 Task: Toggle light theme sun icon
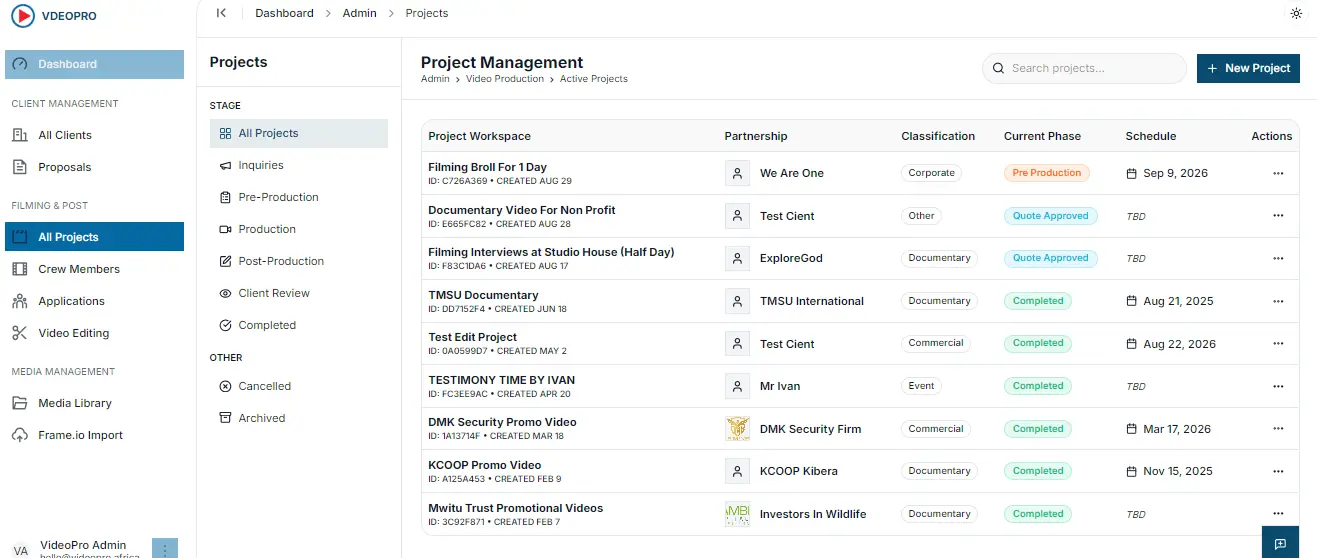point(1296,14)
